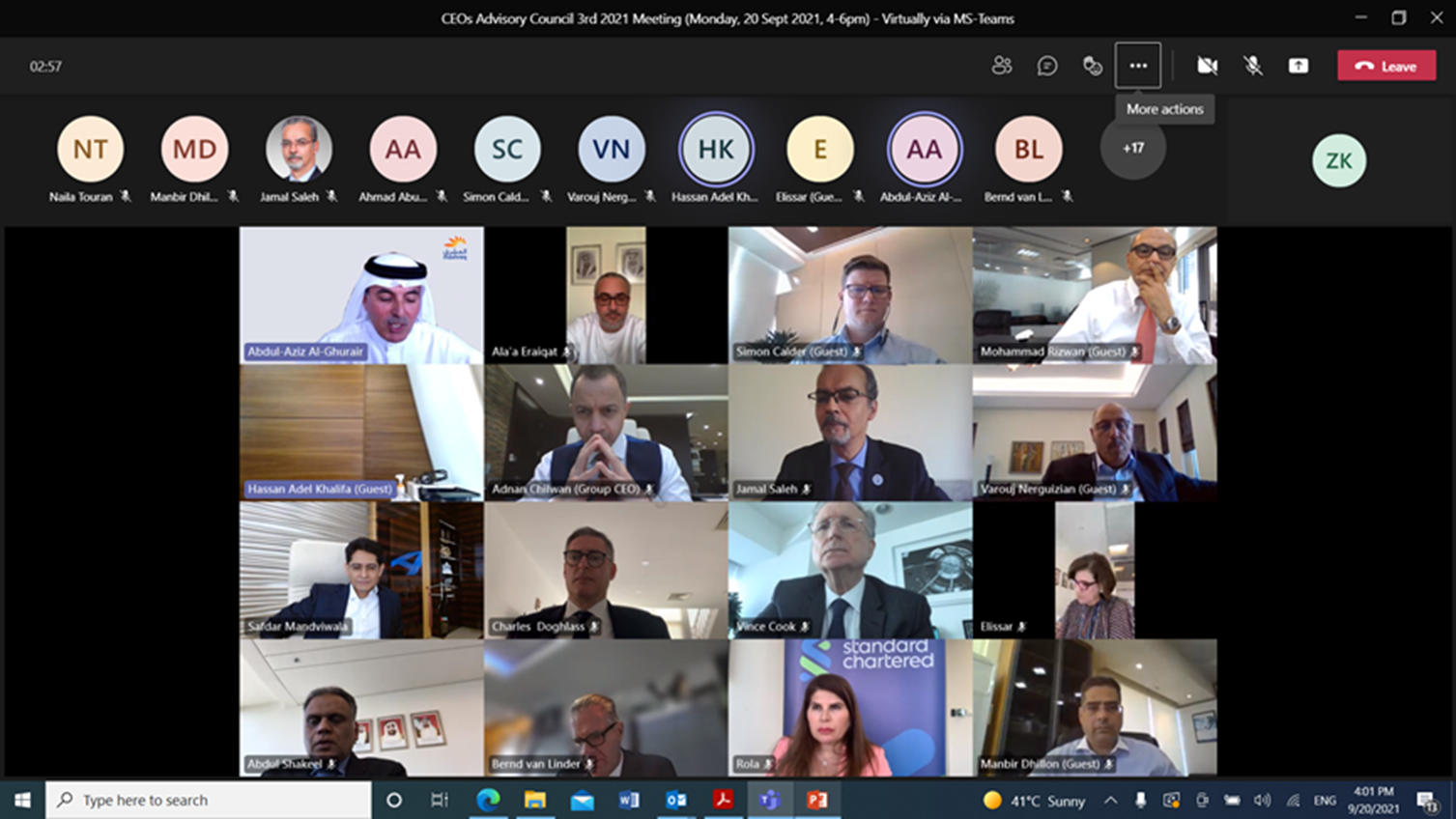Image resolution: width=1456 pixels, height=819 pixels.
Task: Open the meeting chat conversation
Action: coord(1047,66)
